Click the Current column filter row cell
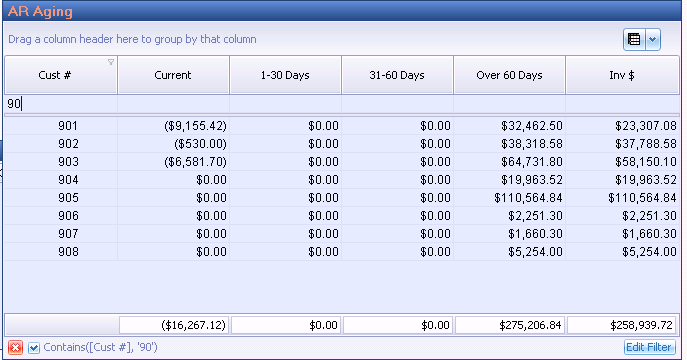The width and height of the screenshot is (687, 360). tap(174, 104)
